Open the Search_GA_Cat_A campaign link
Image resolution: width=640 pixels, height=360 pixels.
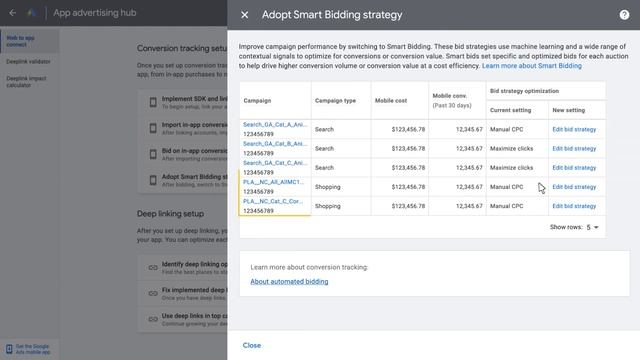click(275, 124)
